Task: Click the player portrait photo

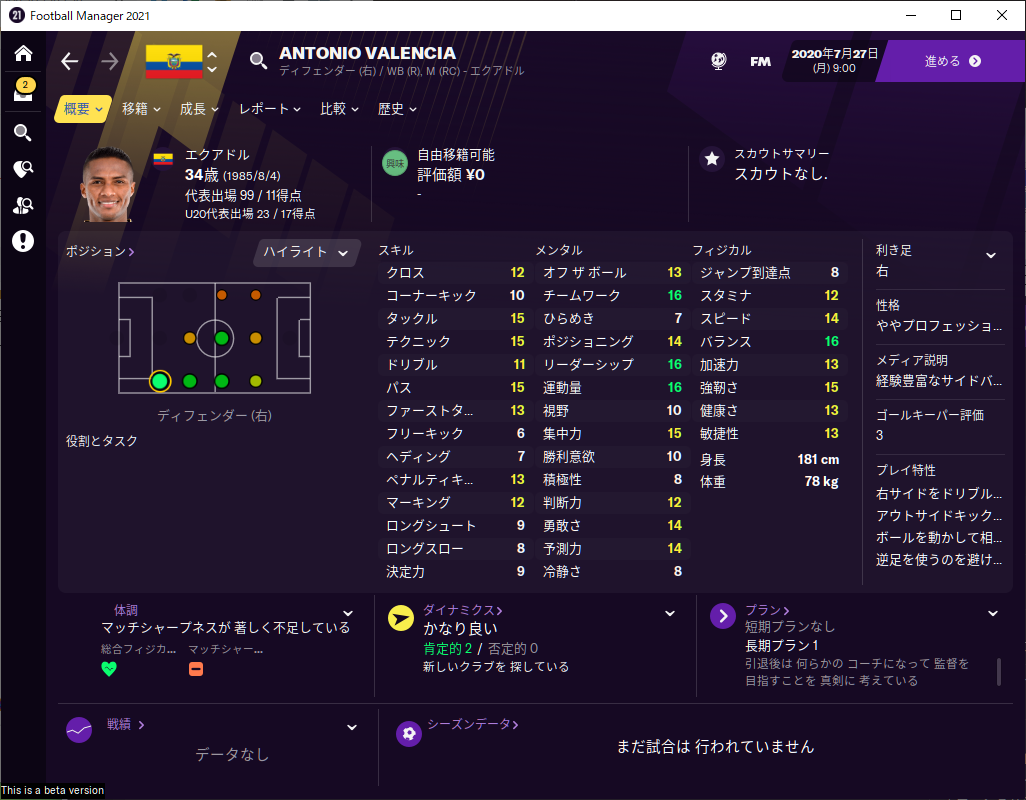Action: 108,184
